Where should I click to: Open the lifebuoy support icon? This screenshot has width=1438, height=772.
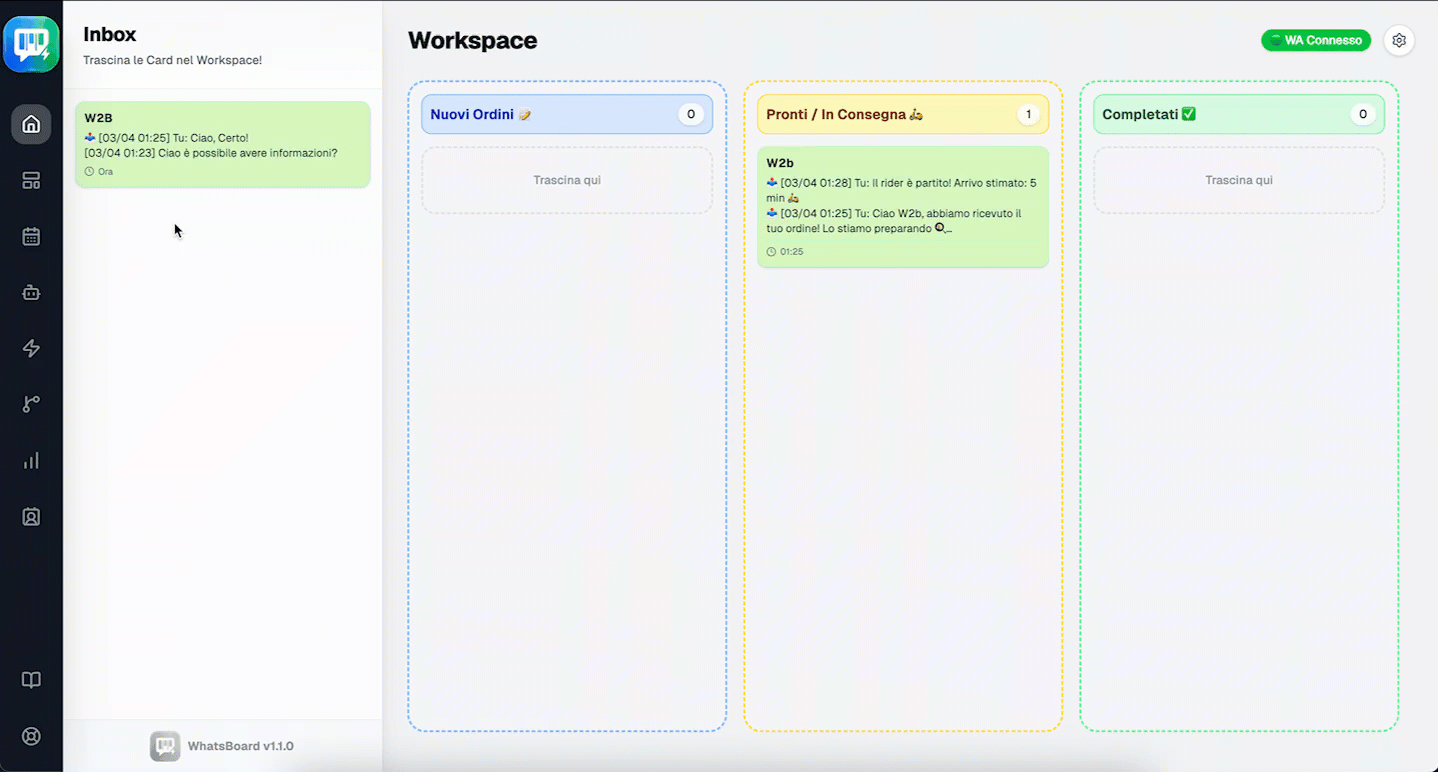(31, 736)
